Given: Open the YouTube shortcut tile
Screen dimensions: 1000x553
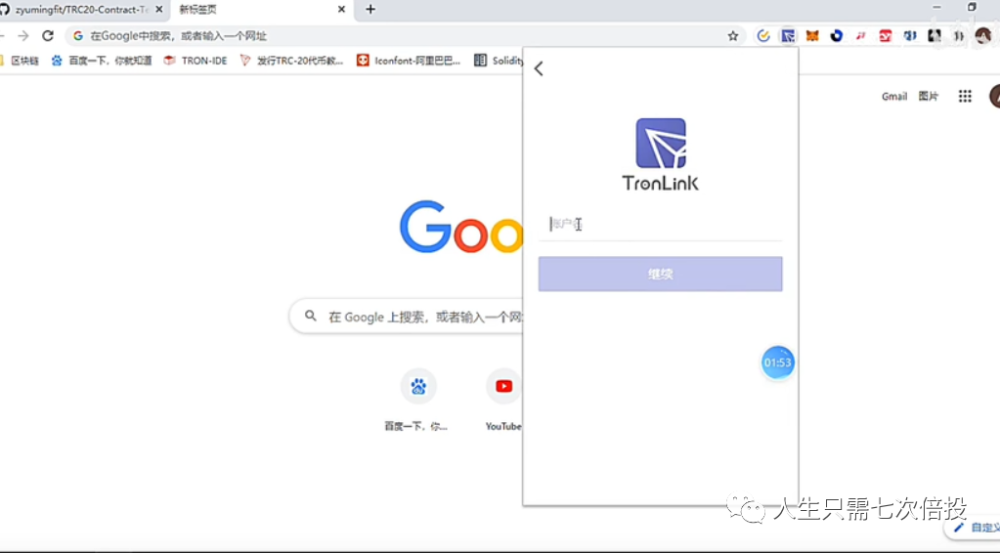Looking at the screenshot, I should point(504,399).
